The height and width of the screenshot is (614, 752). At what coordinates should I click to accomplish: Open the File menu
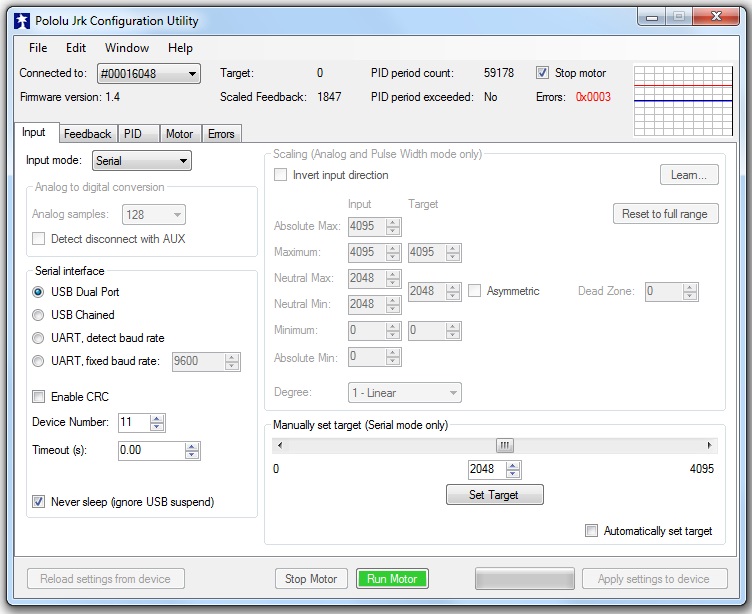point(38,48)
